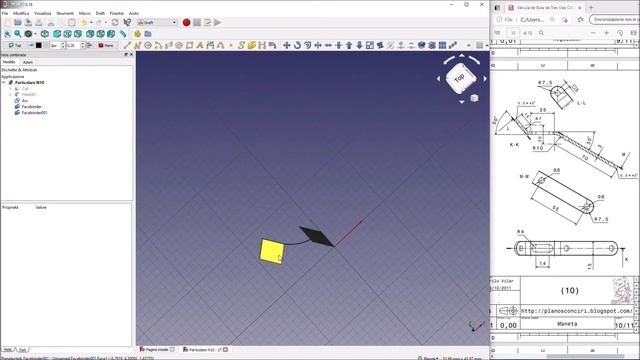Viewport: 640px width, 360px height.
Task: Open the Draft menu
Action: (100, 13)
